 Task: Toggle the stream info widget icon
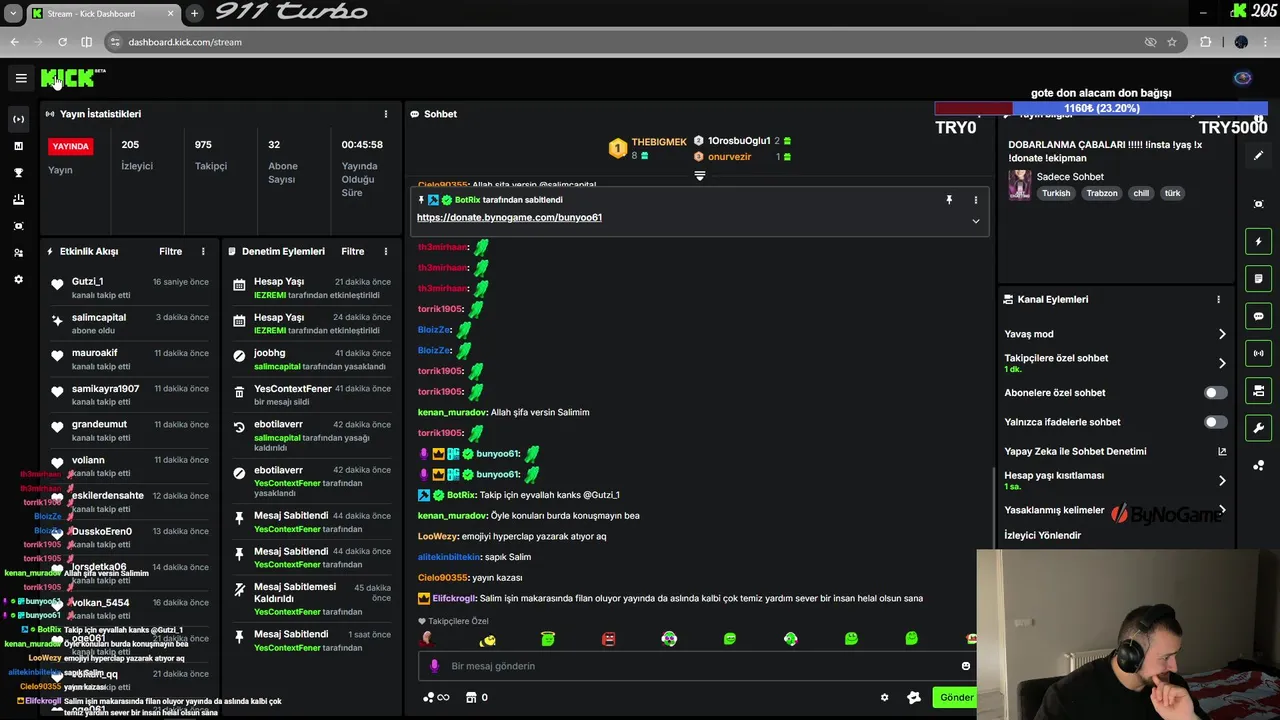(1258, 391)
